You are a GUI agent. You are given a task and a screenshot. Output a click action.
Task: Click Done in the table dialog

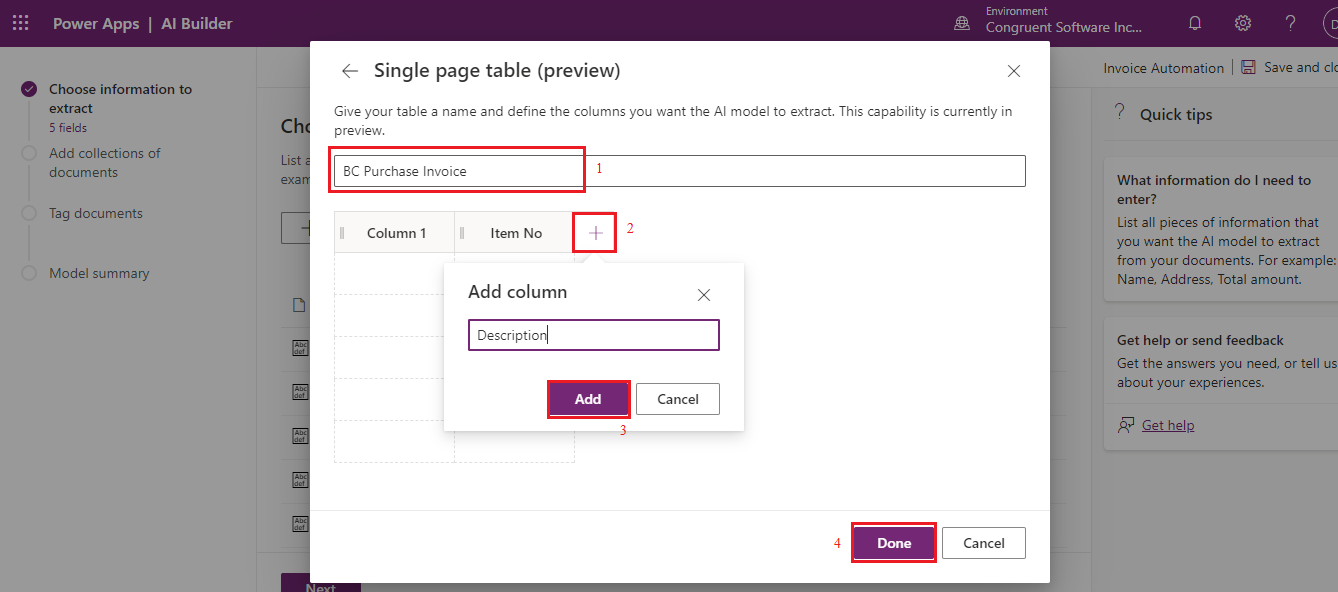(x=894, y=543)
